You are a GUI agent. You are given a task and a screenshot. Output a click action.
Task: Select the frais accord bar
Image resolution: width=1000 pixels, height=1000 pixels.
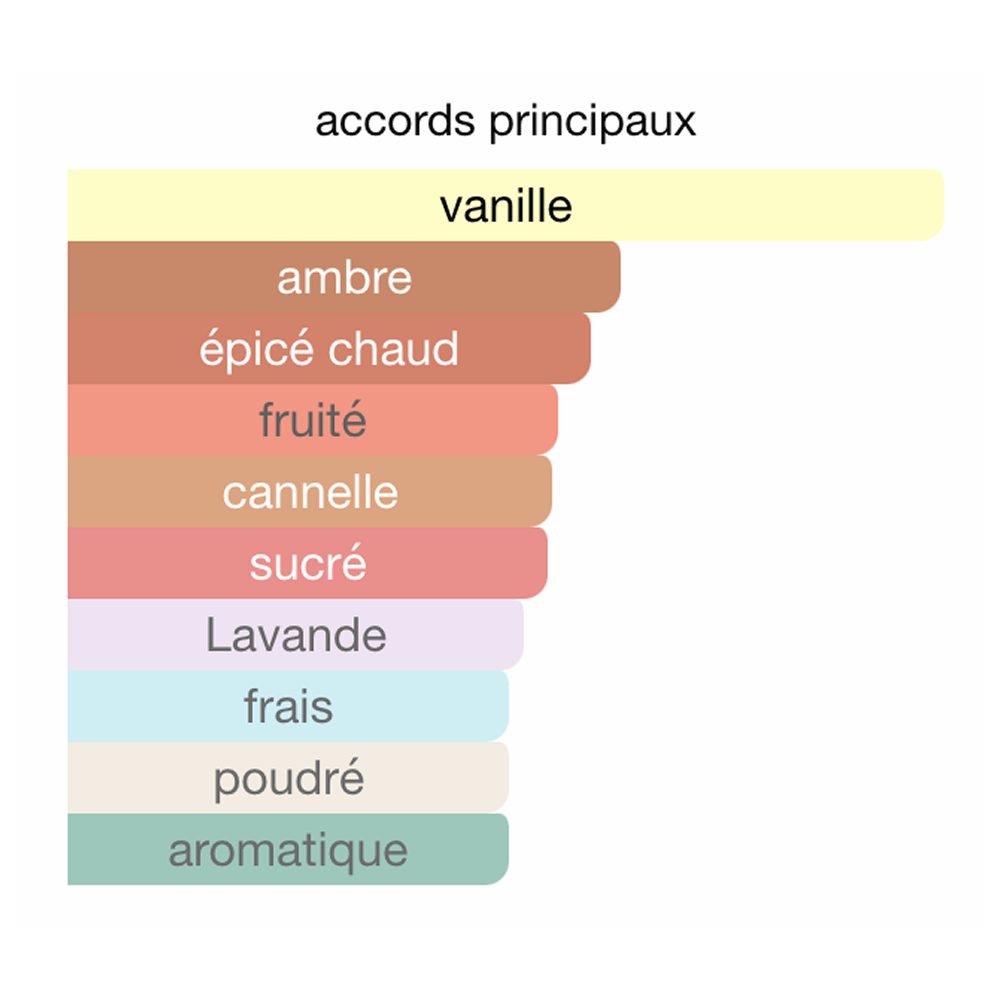pos(288,706)
